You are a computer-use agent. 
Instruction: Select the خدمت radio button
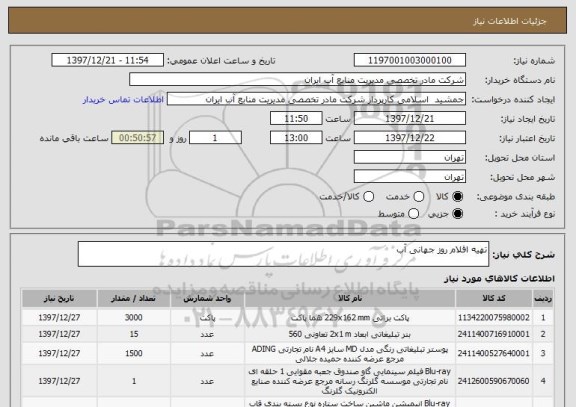(418, 197)
